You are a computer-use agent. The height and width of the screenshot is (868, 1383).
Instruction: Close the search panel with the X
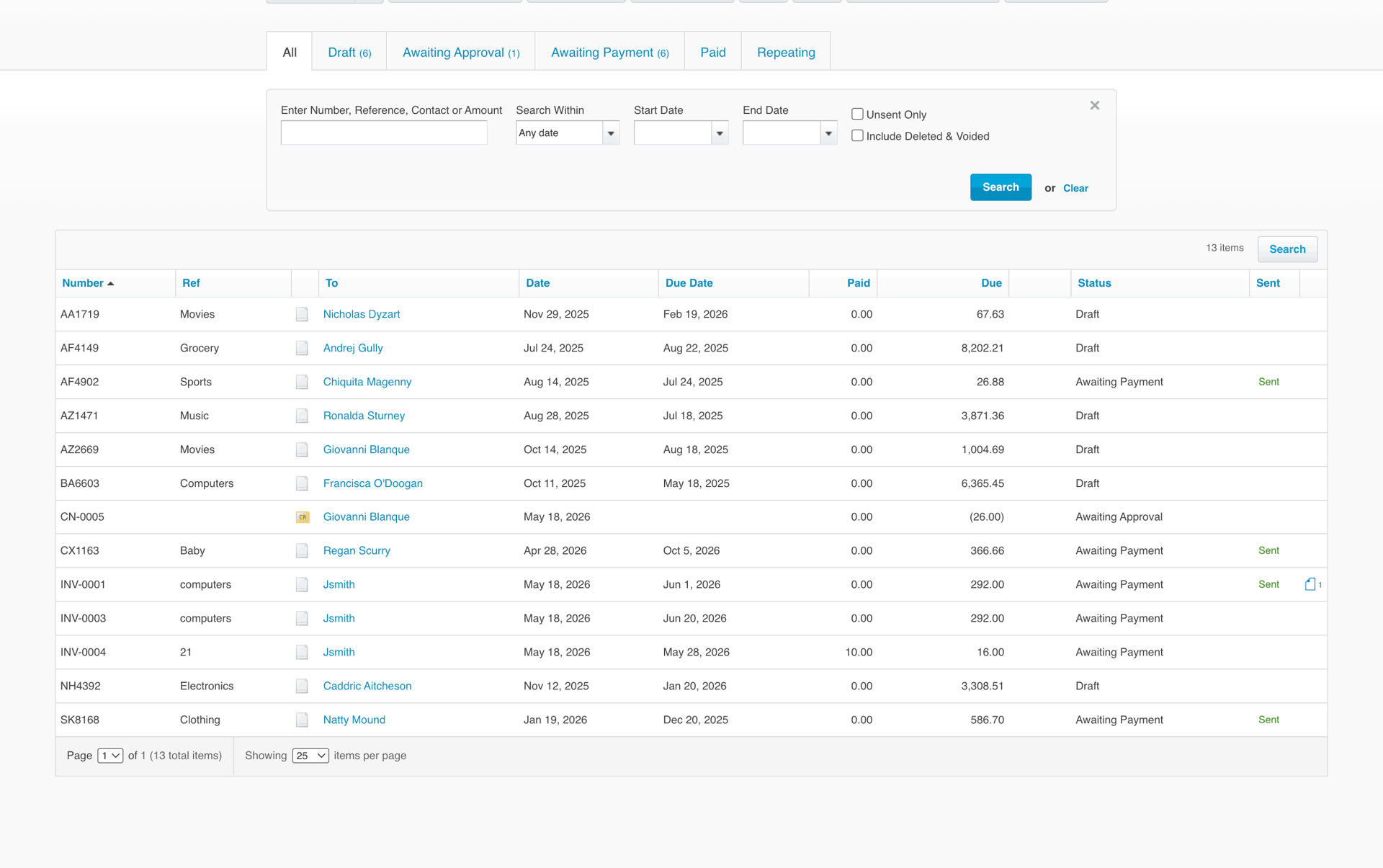[x=1094, y=105]
